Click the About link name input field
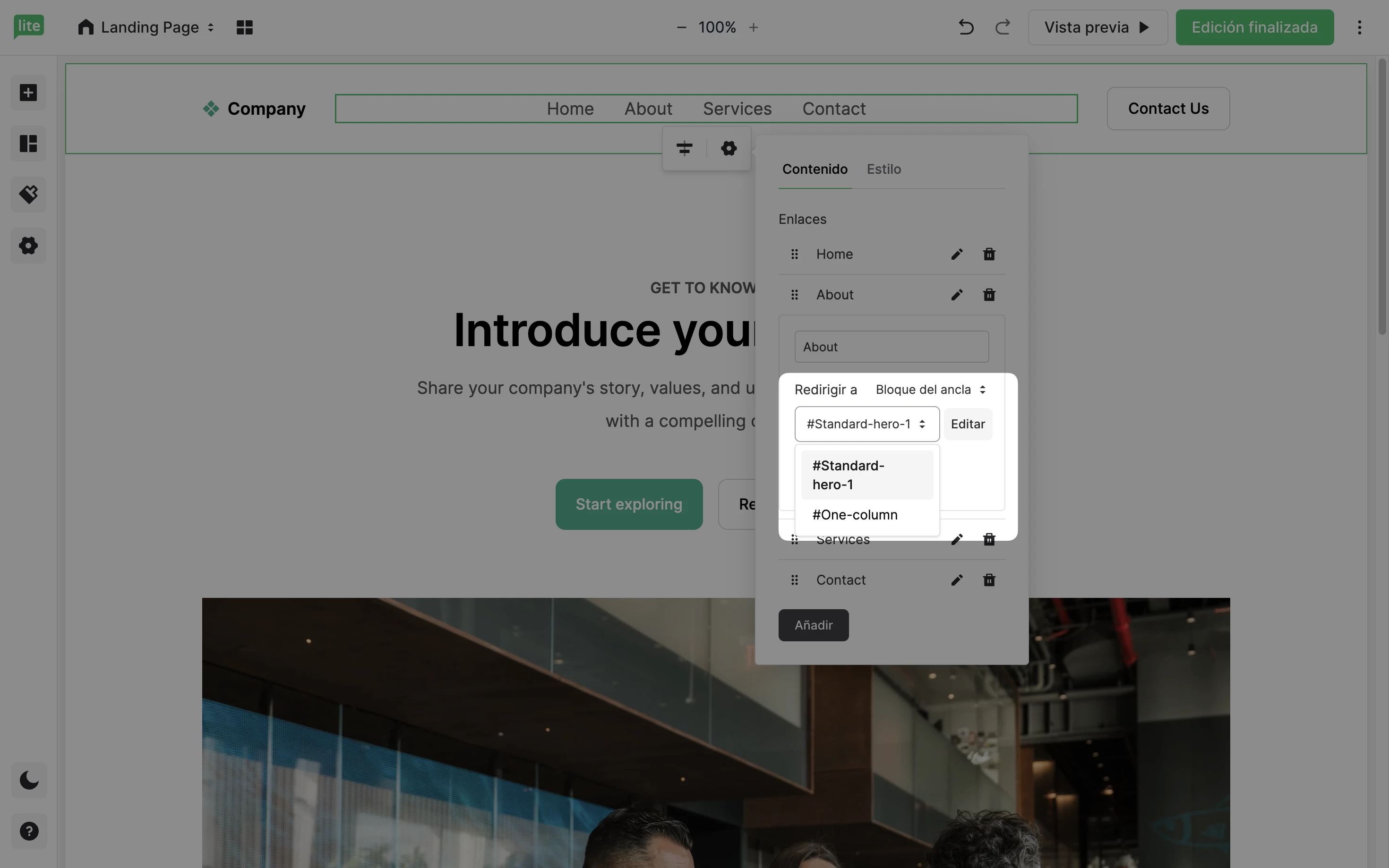 tap(891, 347)
